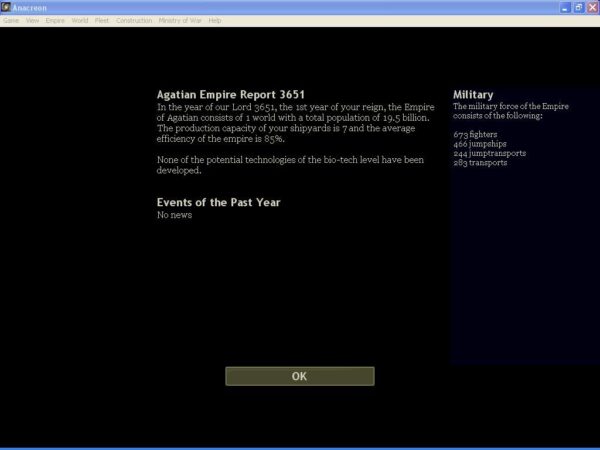Click the Military panel heading

pos(473,95)
